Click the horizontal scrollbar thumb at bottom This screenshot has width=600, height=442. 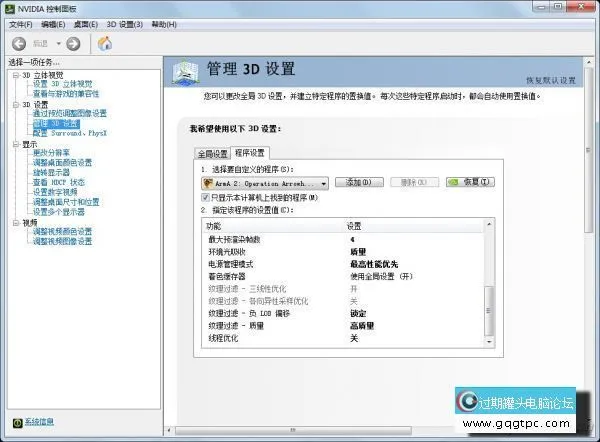tap(293, 431)
